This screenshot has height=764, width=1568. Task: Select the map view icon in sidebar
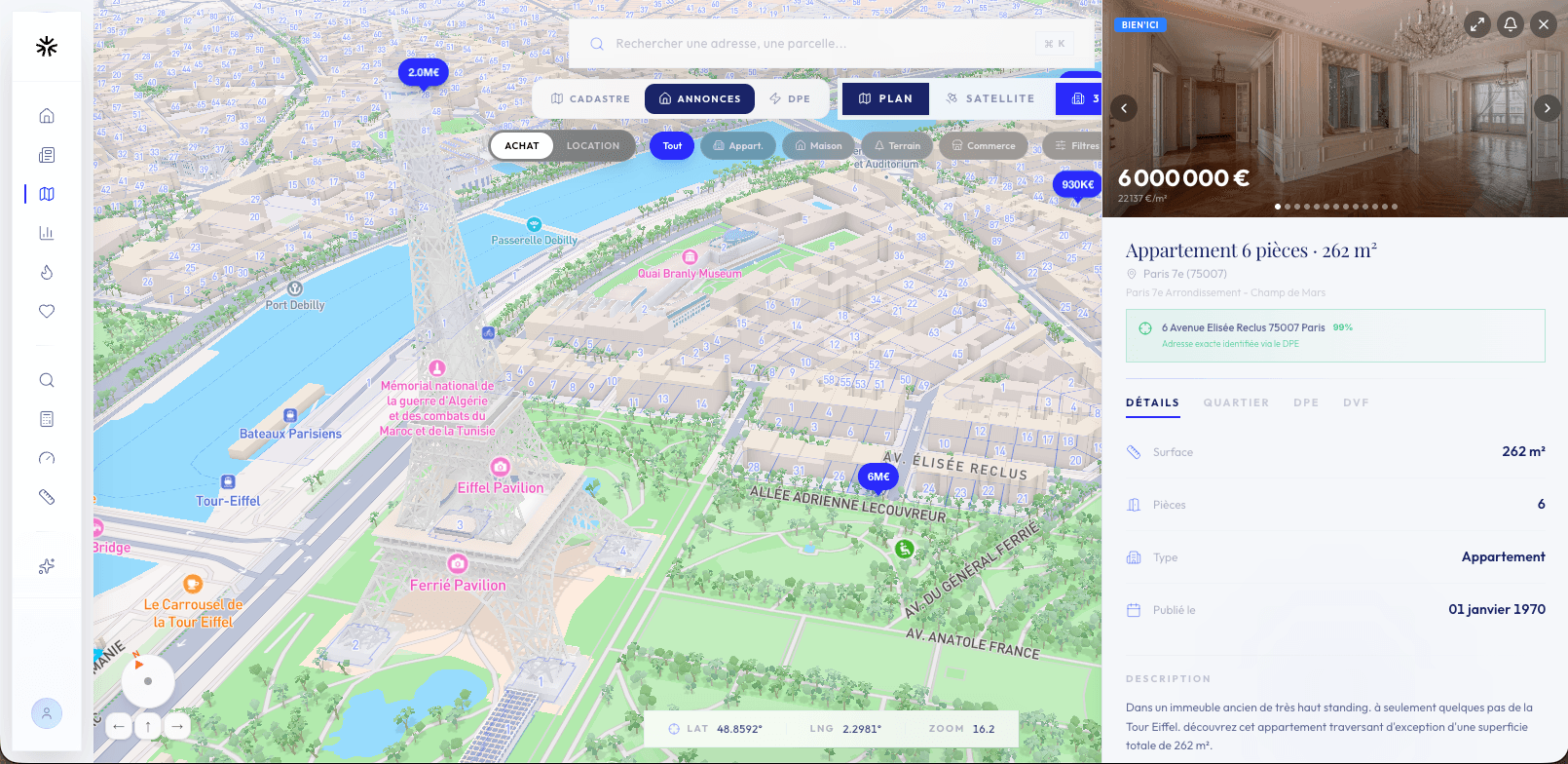pyautogui.click(x=47, y=194)
